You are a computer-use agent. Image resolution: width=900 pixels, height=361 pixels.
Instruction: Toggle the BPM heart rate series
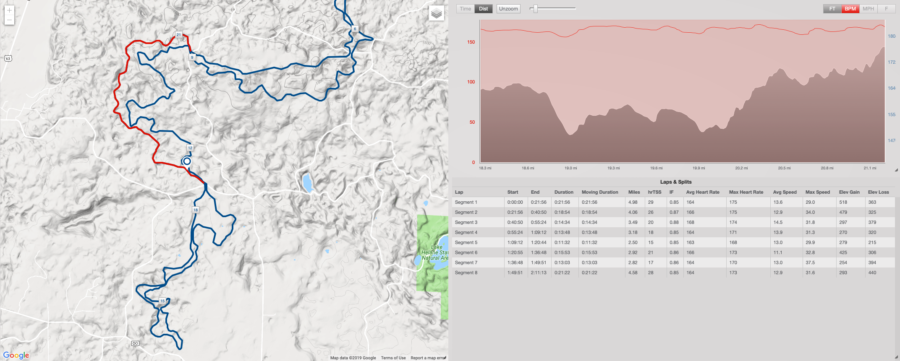coord(850,9)
